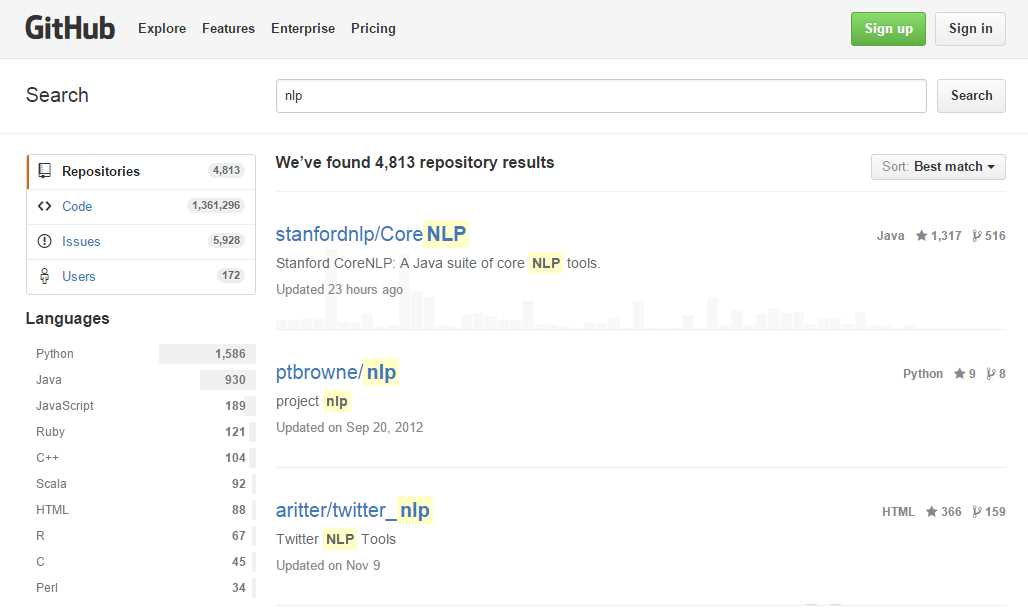Click the fork icon showing 516 on CoreNLP

(x=977, y=235)
